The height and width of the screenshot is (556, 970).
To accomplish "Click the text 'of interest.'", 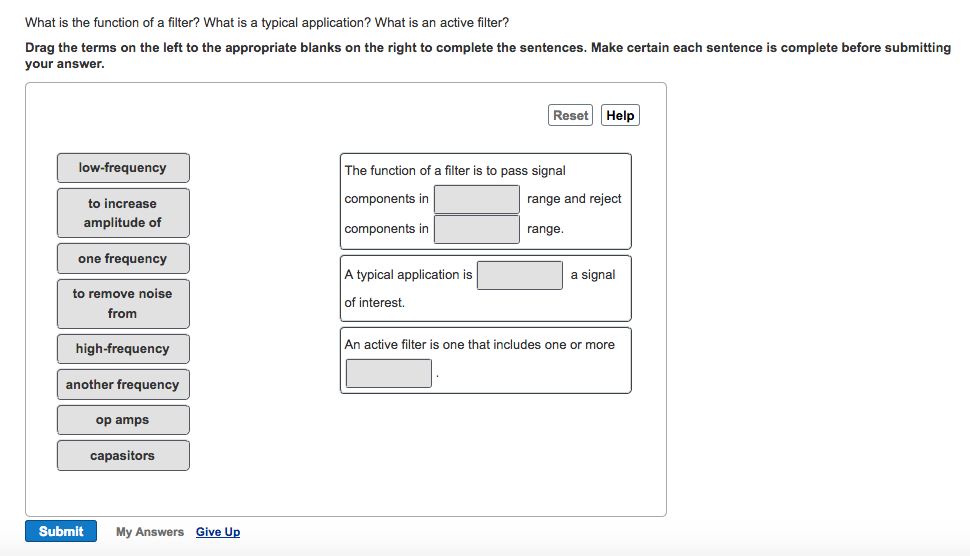I will pyautogui.click(x=374, y=302).
